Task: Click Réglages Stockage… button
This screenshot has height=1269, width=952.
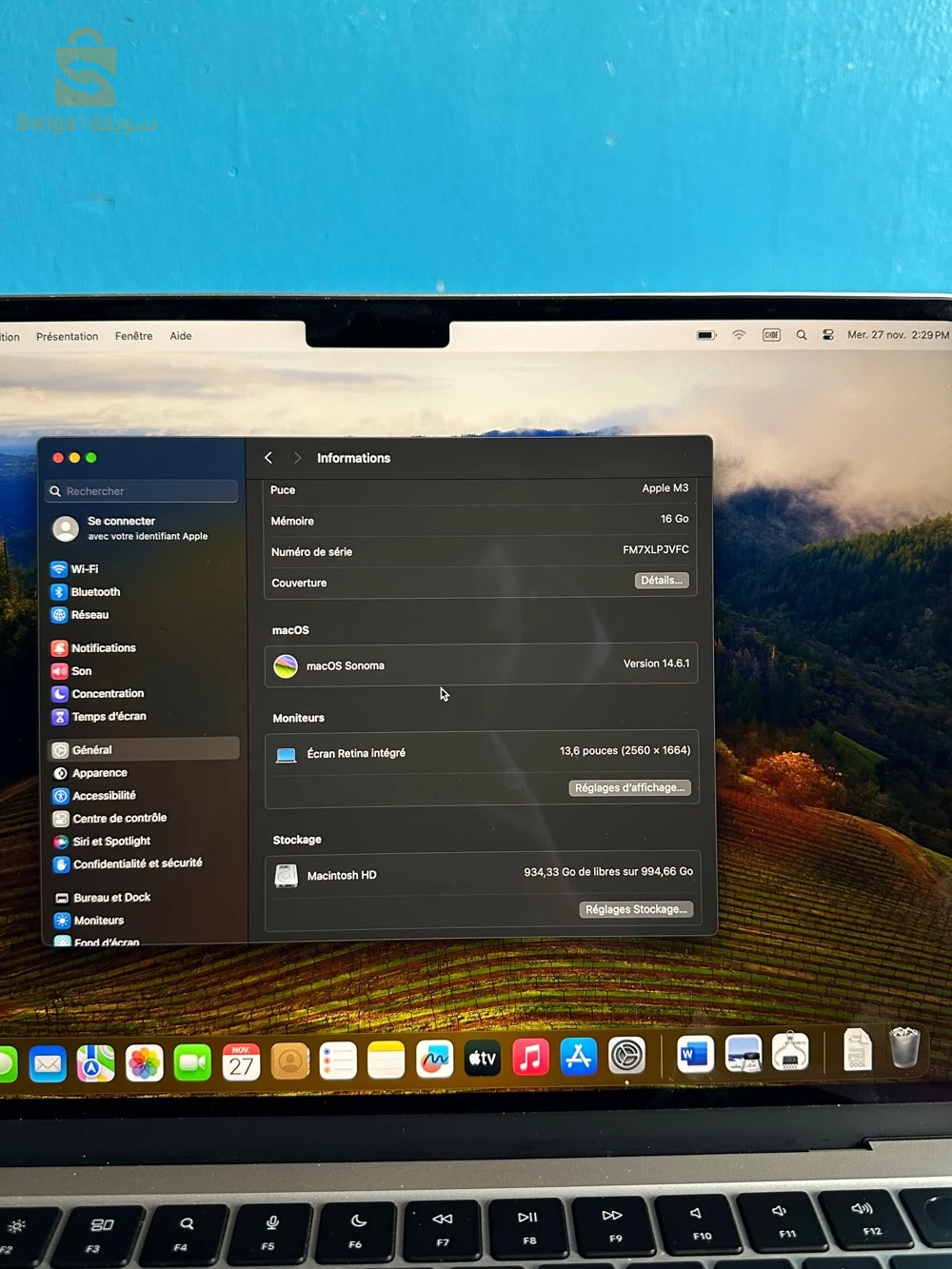Action: pos(636,909)
